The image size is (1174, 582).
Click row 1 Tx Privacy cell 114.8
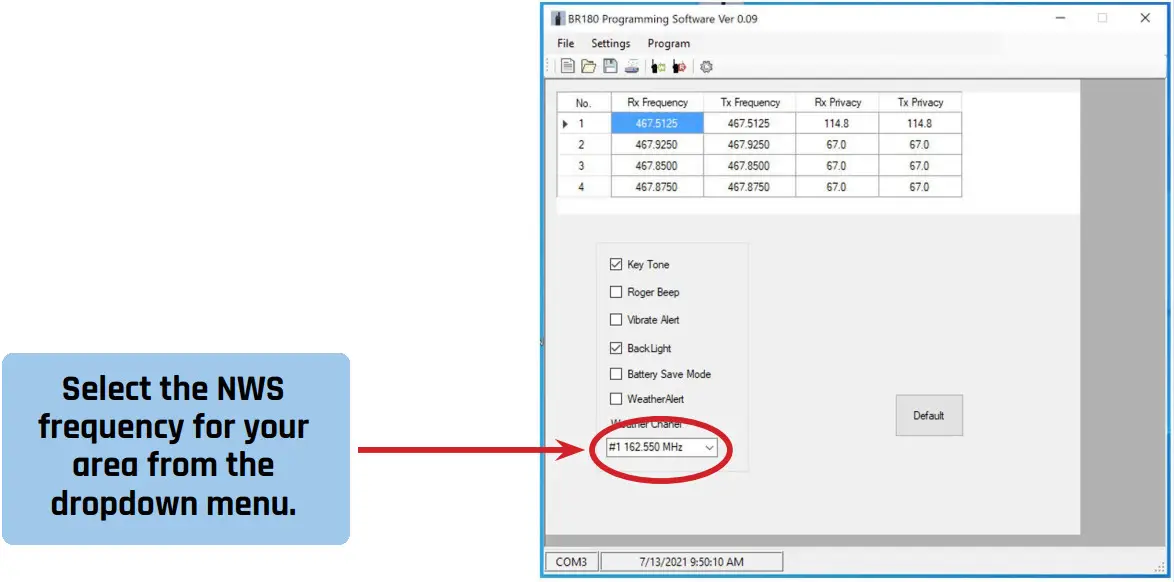click(x=920, y=124)
